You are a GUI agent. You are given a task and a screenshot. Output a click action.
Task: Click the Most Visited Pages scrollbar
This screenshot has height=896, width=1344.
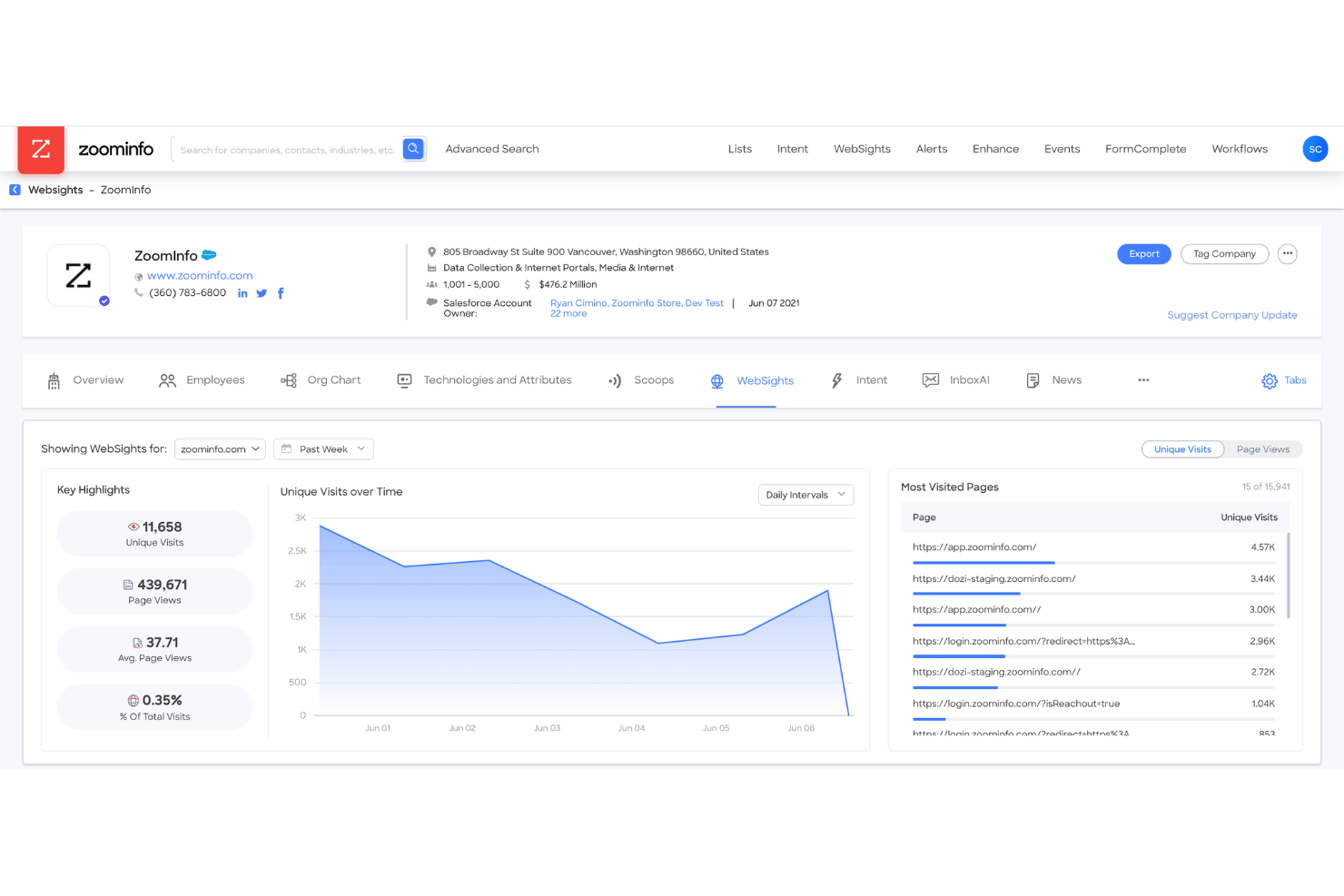pyautogui.click(x=1289, y=576)
